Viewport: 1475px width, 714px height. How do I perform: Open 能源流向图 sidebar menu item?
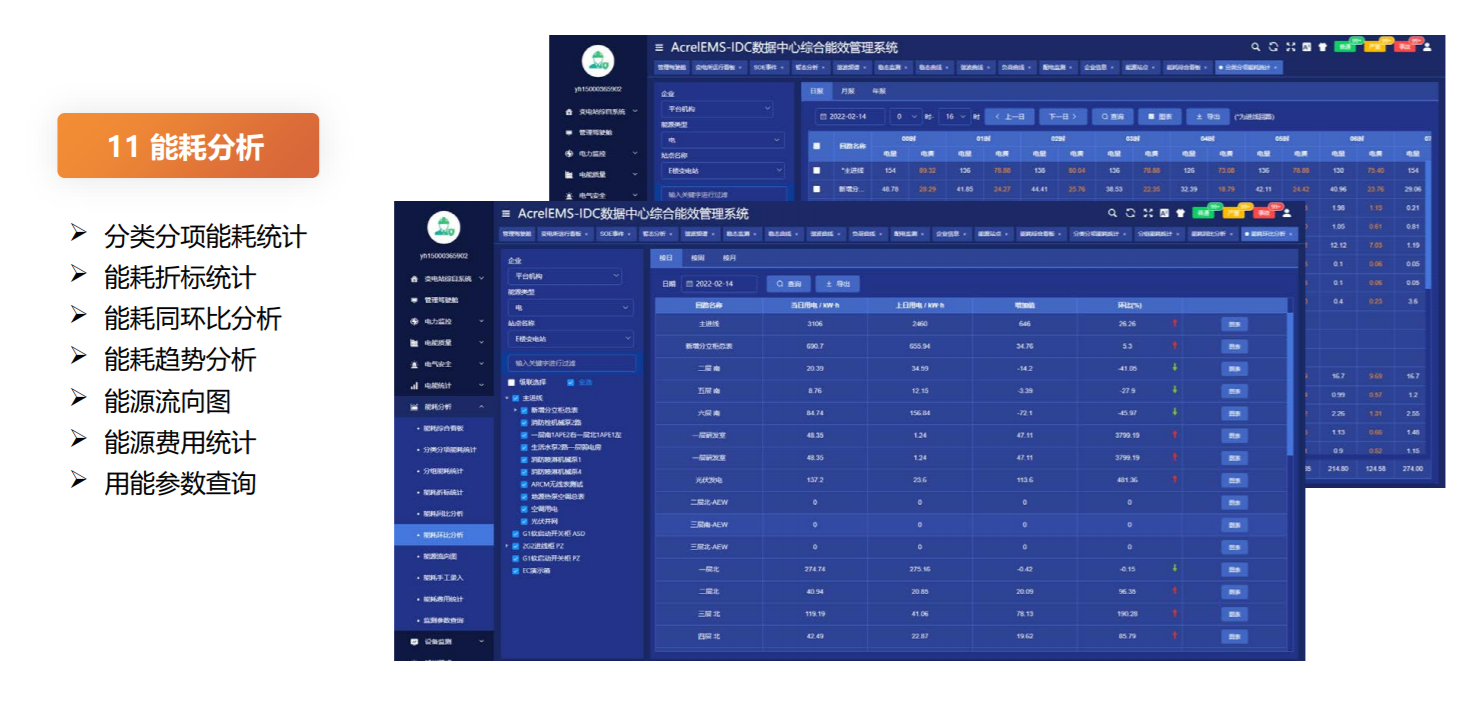(x=441, y=556)
